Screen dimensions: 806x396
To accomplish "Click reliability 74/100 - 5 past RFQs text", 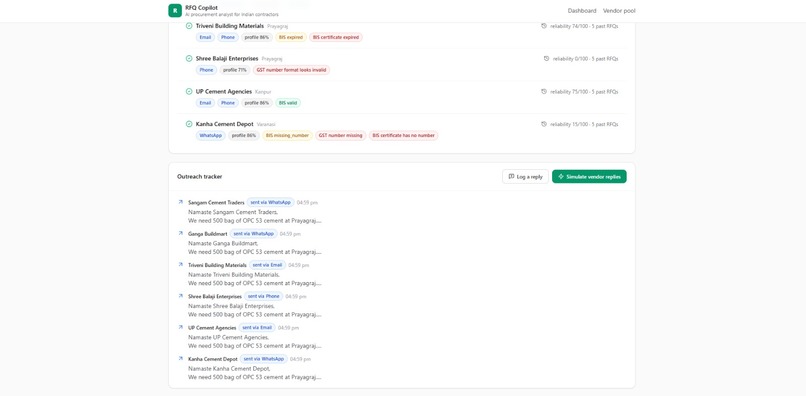I will click(584, 26).
